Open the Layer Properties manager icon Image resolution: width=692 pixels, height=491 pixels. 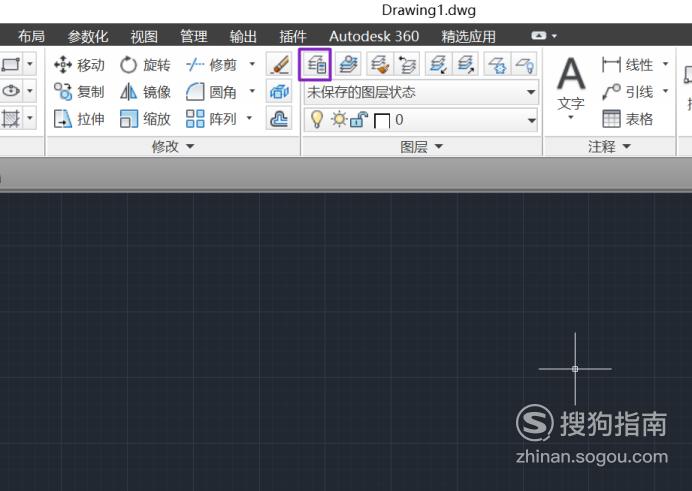click(x=315, y=65)
